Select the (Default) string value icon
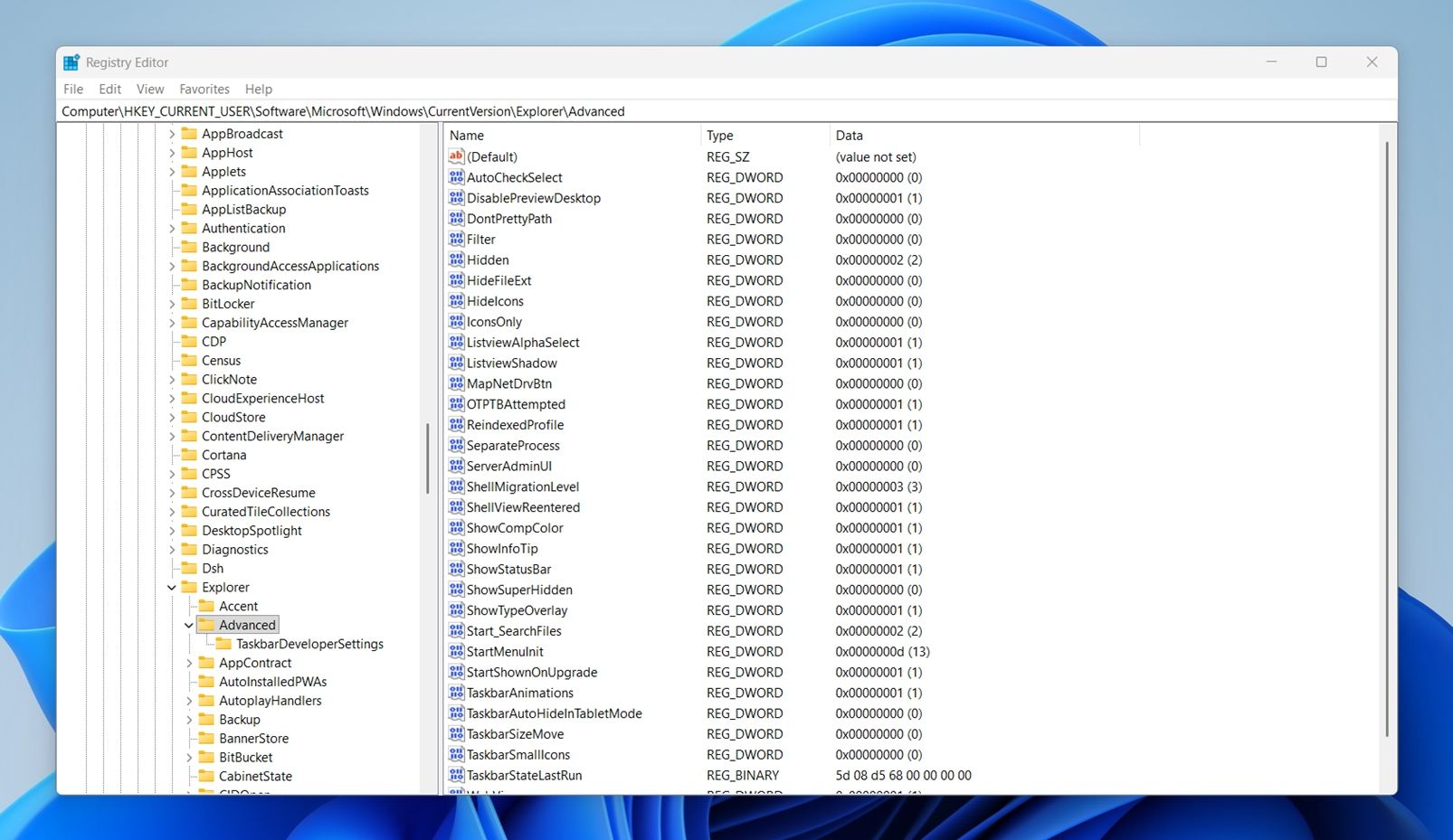1453x840 pixels. 456,156
